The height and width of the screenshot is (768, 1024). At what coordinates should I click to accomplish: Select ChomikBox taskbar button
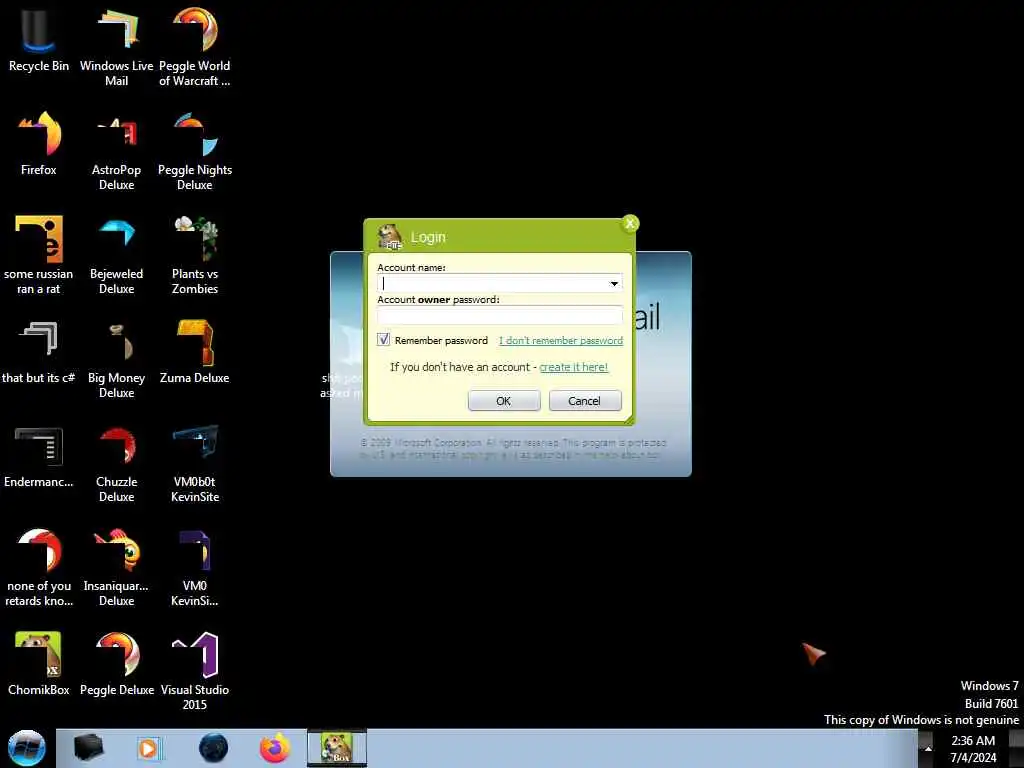[337, 748]
